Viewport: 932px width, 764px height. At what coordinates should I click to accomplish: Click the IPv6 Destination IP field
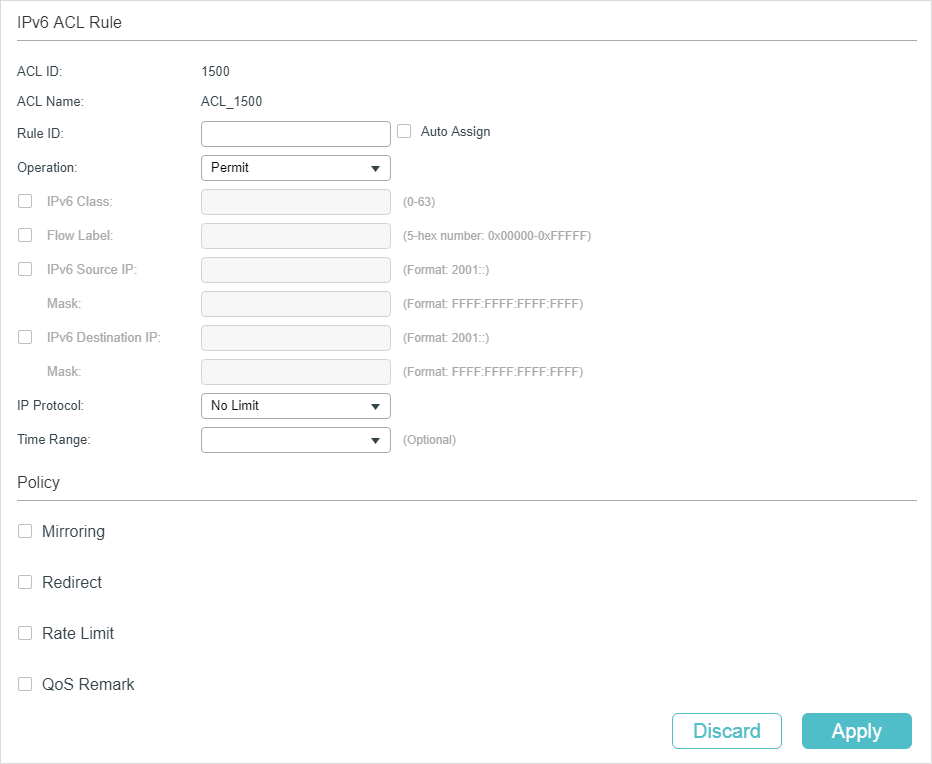(295, 338)
